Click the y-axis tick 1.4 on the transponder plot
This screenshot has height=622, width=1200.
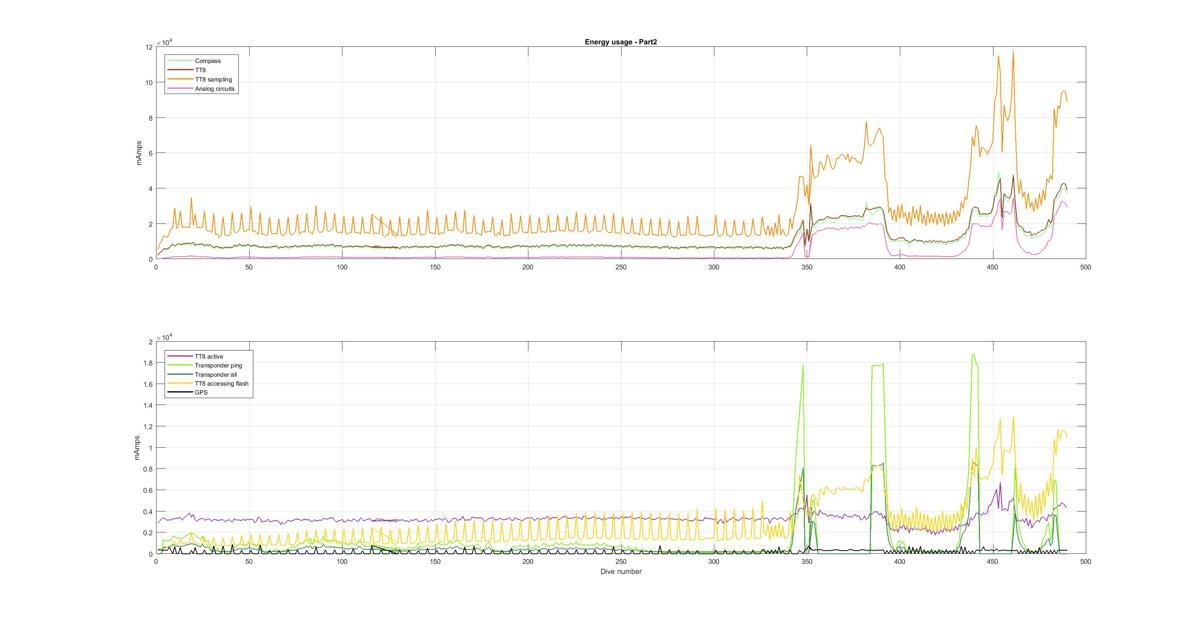147,405
